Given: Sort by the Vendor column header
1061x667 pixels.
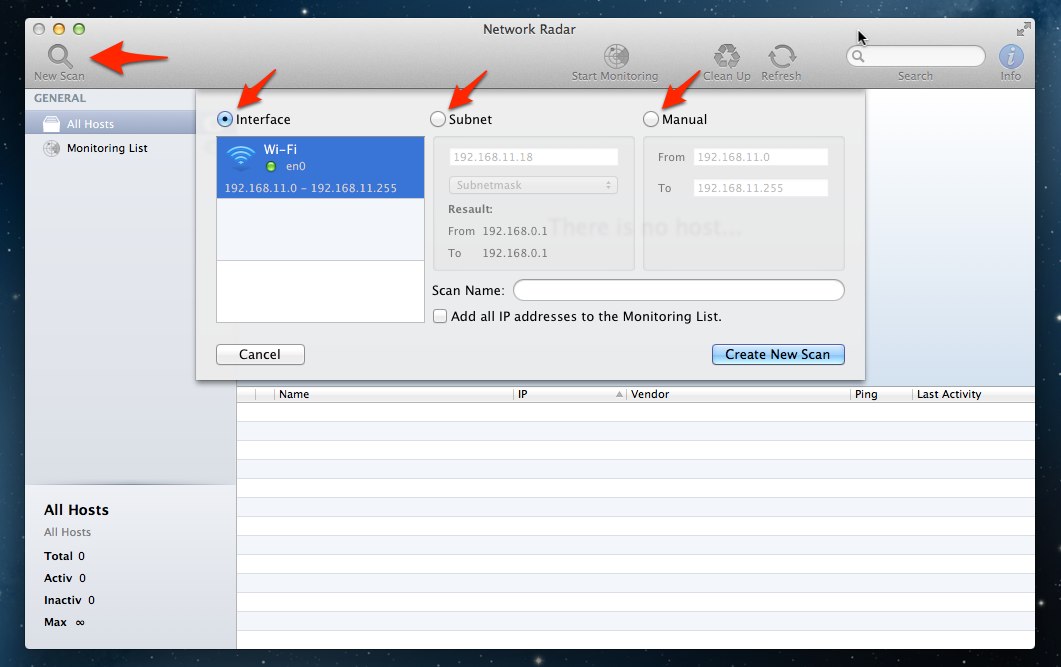Looking at the screenshot, I should pyautogui.click(x=738, y=394).
